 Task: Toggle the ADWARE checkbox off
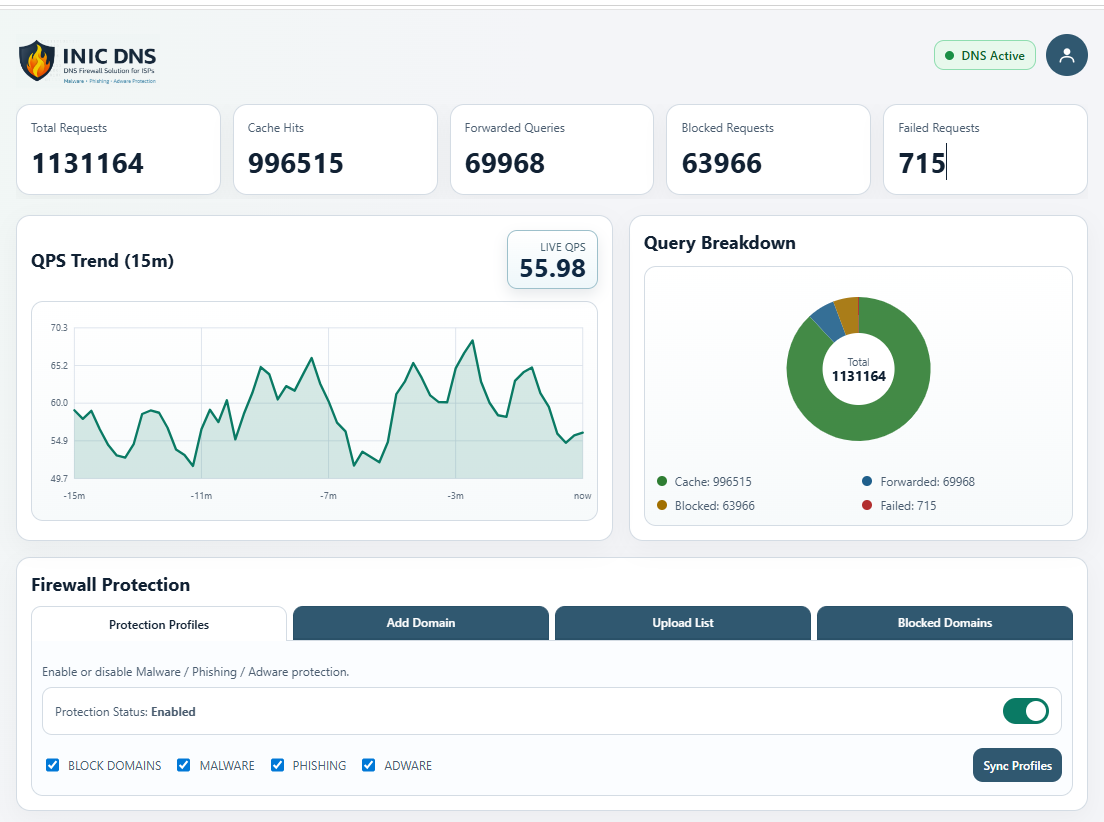[368, 765]
